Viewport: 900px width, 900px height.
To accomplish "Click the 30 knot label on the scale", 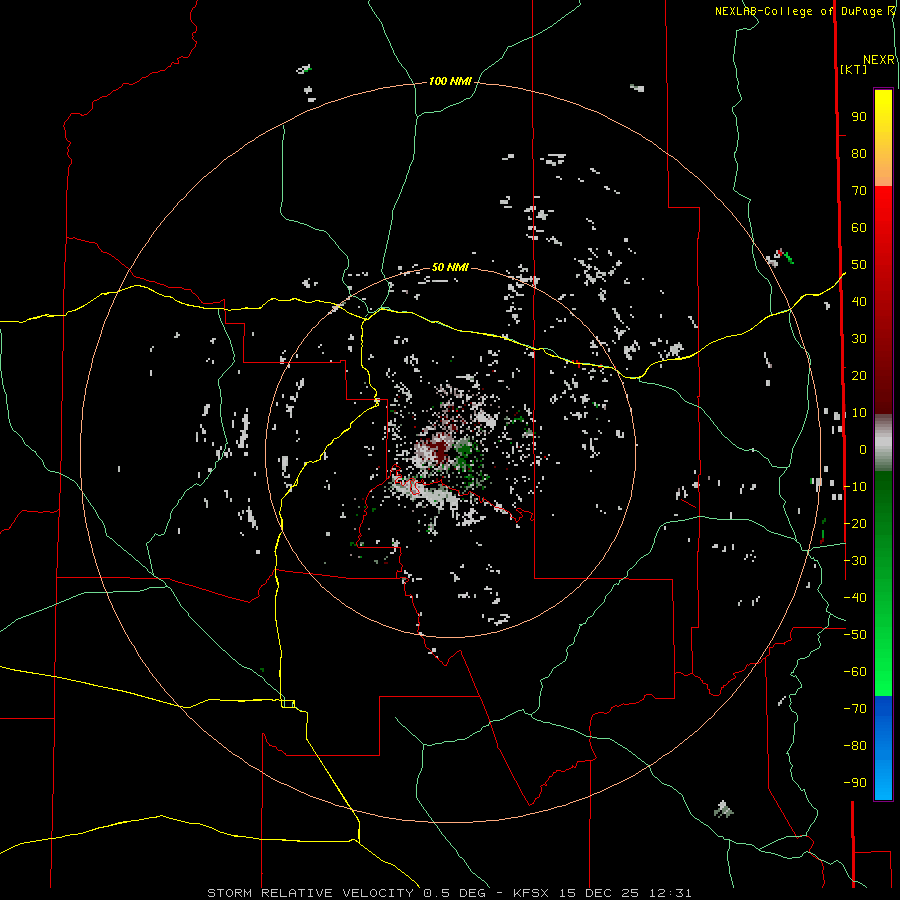I will pyautogui.click(x=859, y=339).
